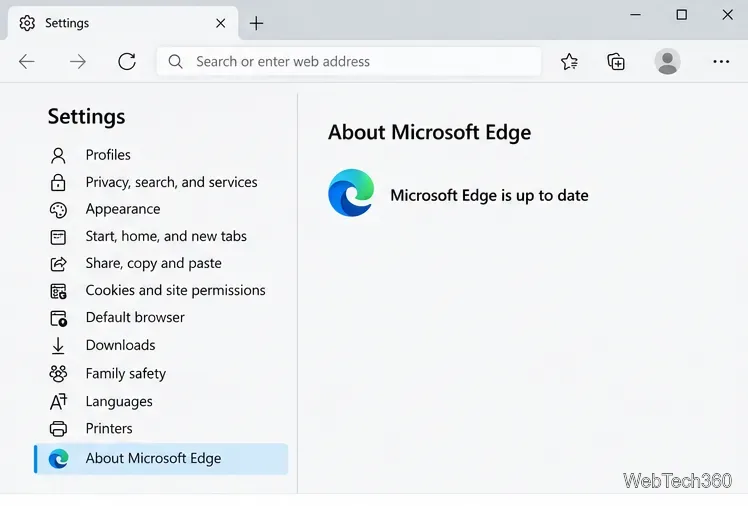
Task: Close the Settings tab
Action: (220, 23)
